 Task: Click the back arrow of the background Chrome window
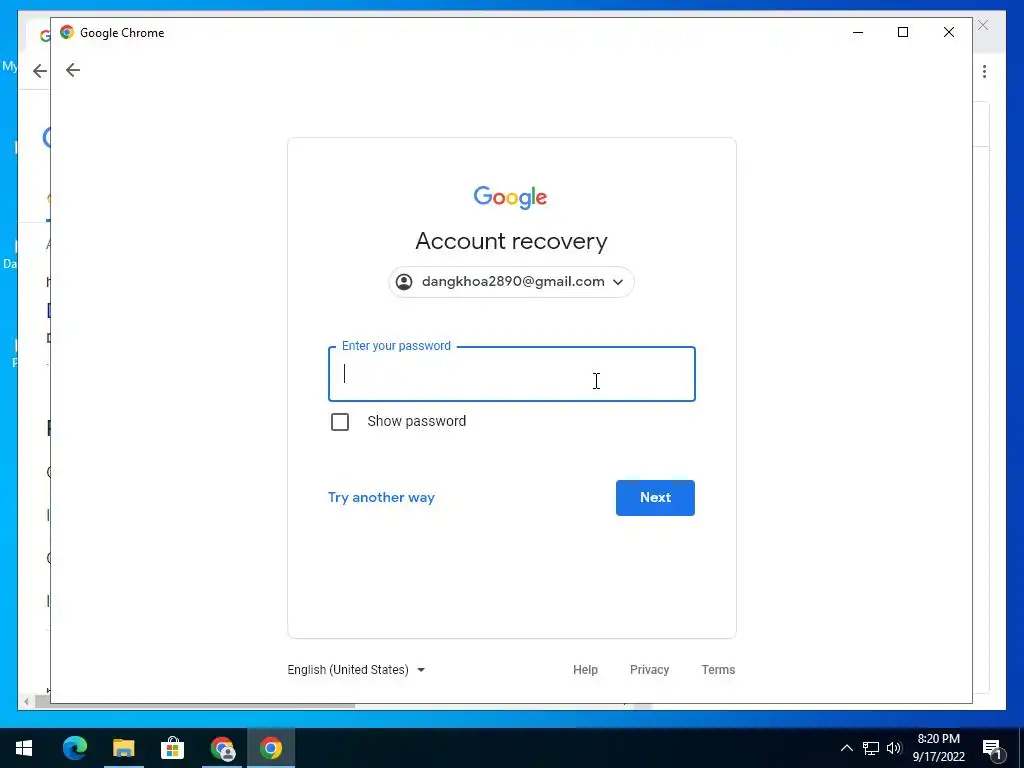pyautogui.click(x=40, y=71)
